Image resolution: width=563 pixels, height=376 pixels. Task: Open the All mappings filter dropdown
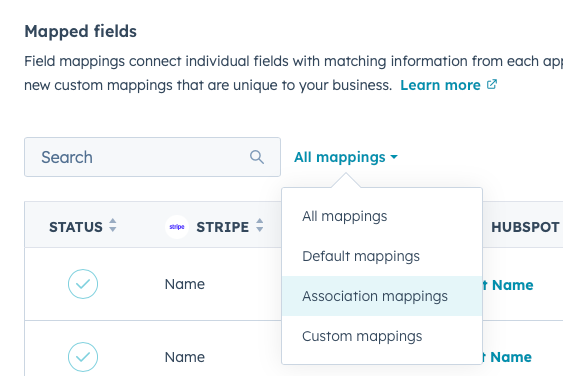point(346,157)
